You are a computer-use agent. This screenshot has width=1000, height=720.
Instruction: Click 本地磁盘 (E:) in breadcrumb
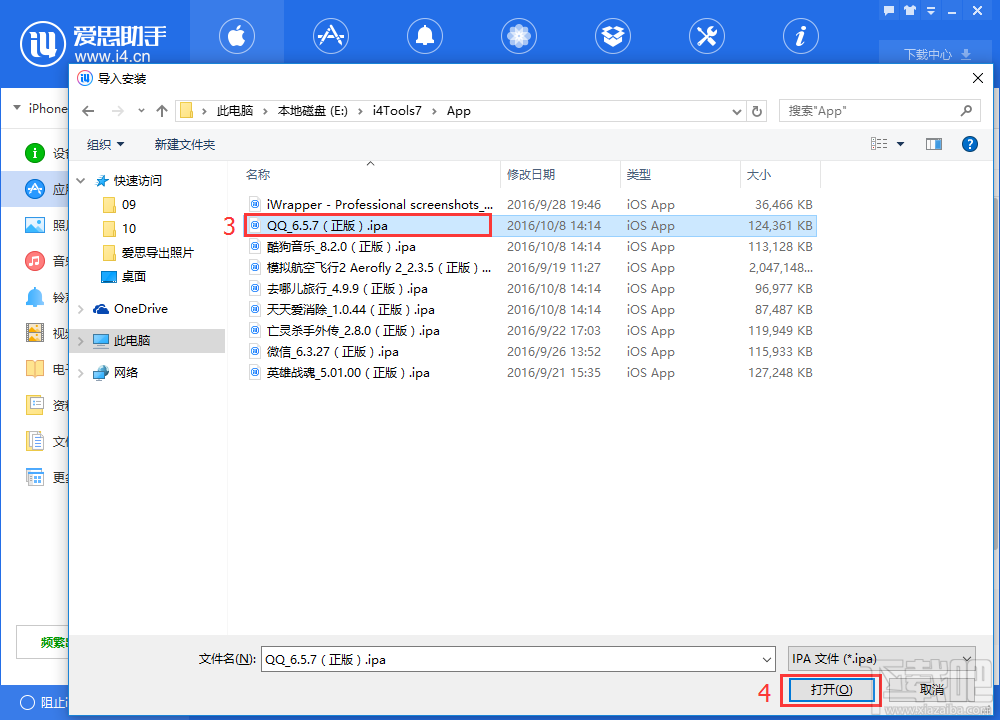point(312,111)
